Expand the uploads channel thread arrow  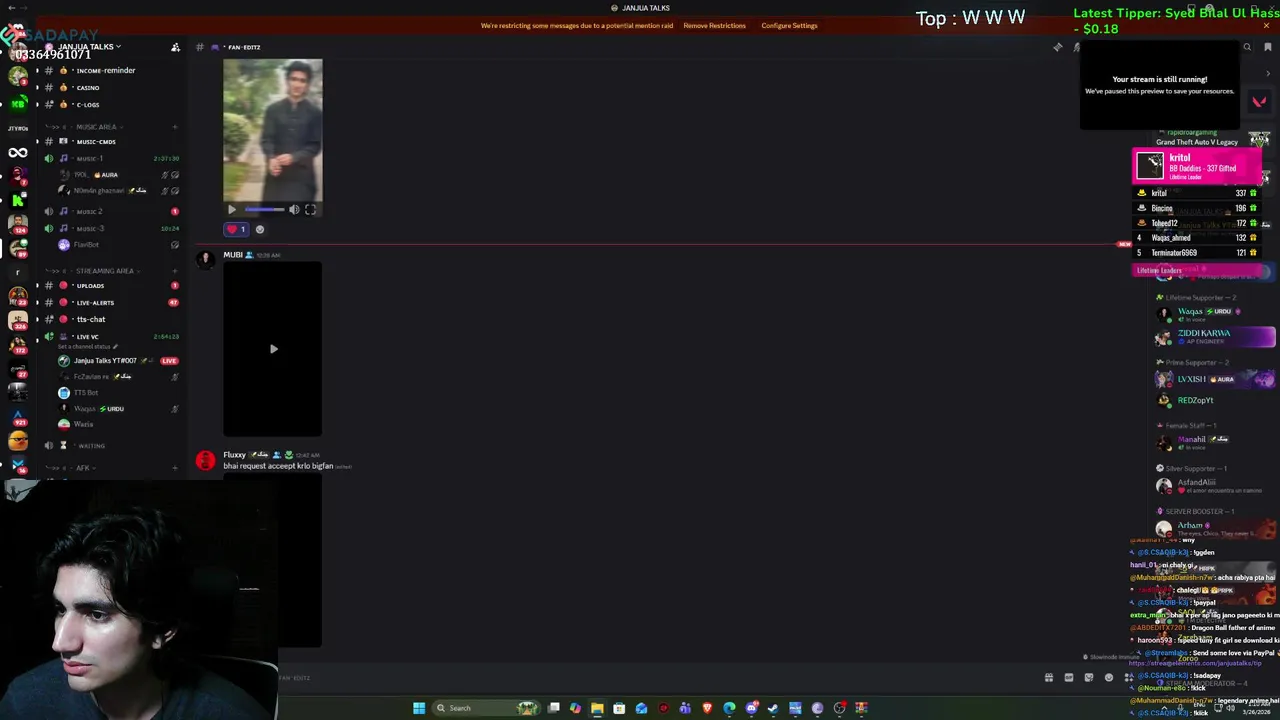pos(37,285)
